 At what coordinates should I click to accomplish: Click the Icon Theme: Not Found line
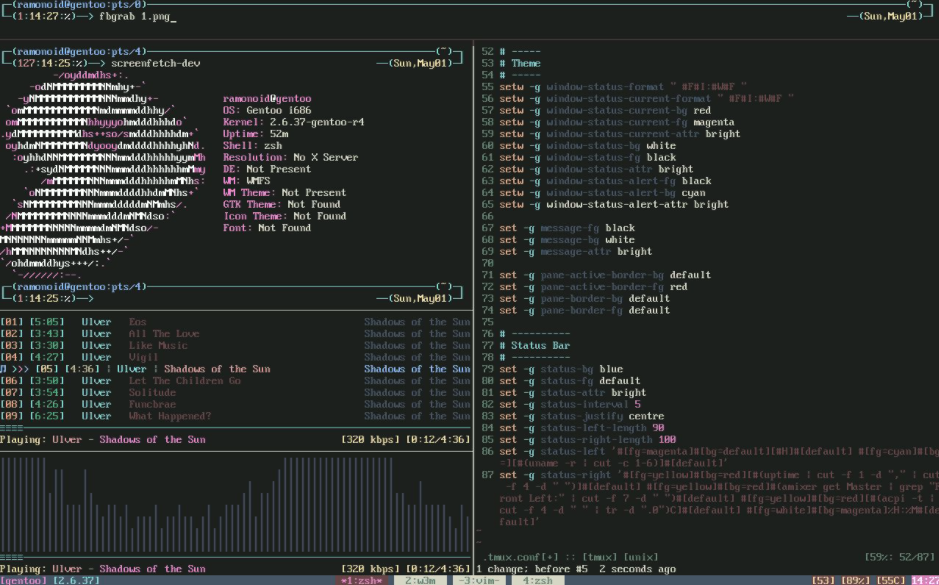tap(284, 216)
